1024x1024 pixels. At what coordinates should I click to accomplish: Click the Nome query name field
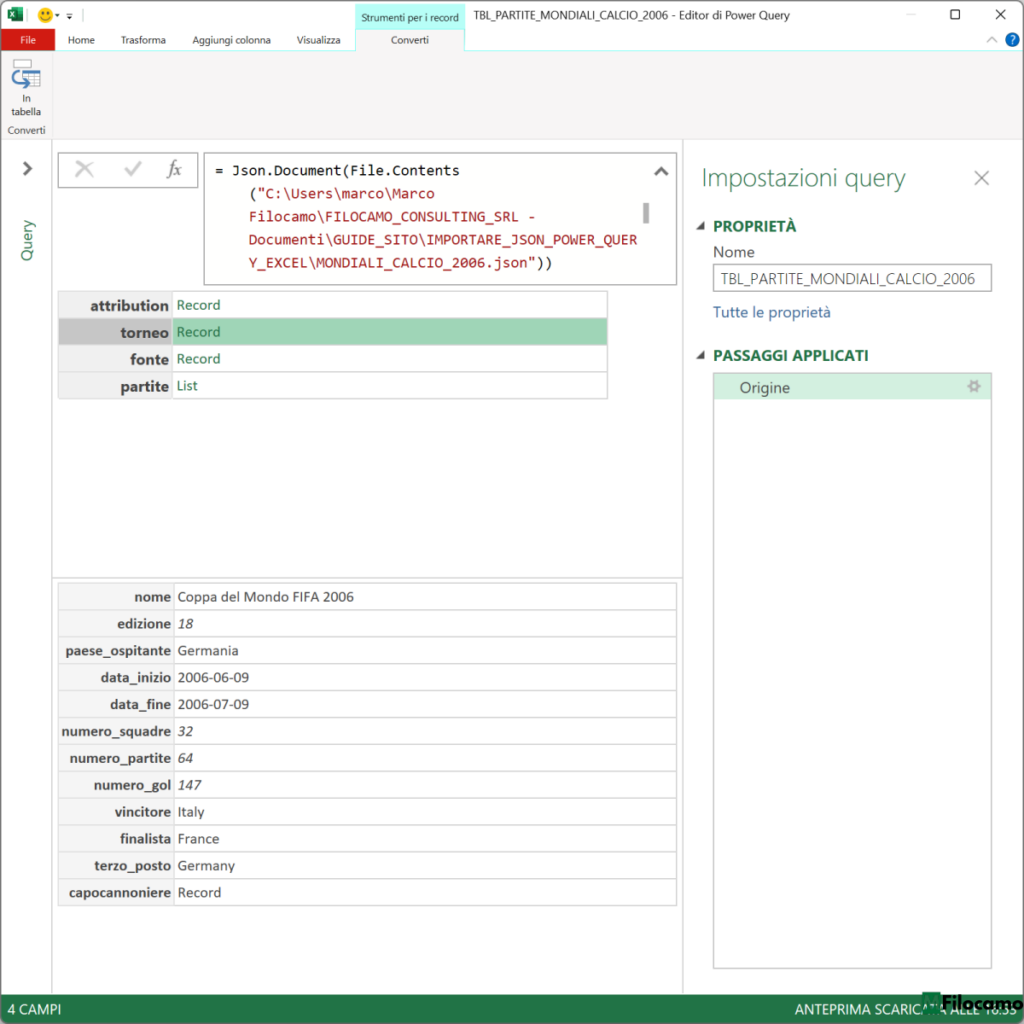click(x=852, y=278)
